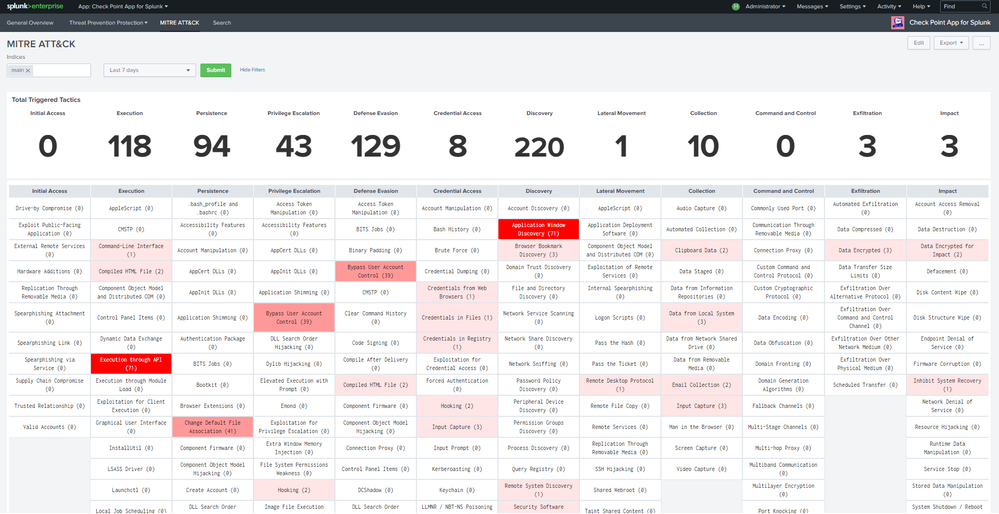Select Execution through API (71) cell
This screenshot has width=999, height=514.
coord(131,364)
